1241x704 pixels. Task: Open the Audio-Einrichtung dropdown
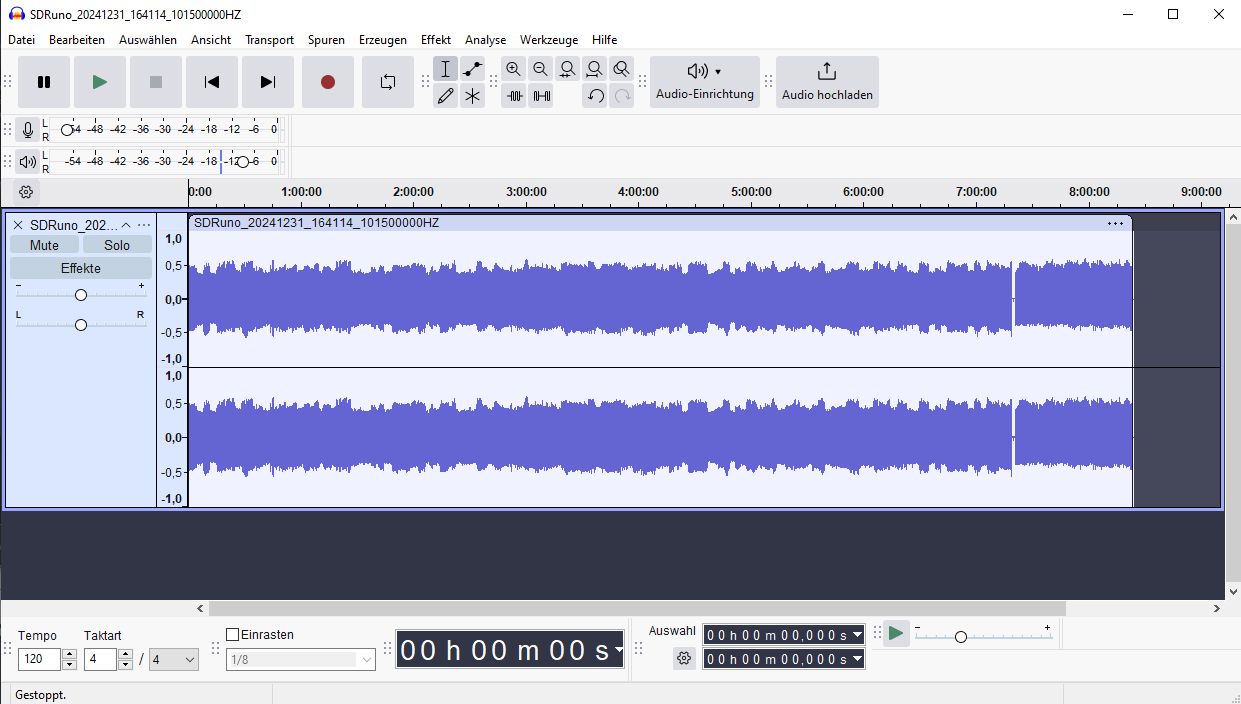click(x=704, y=82)
